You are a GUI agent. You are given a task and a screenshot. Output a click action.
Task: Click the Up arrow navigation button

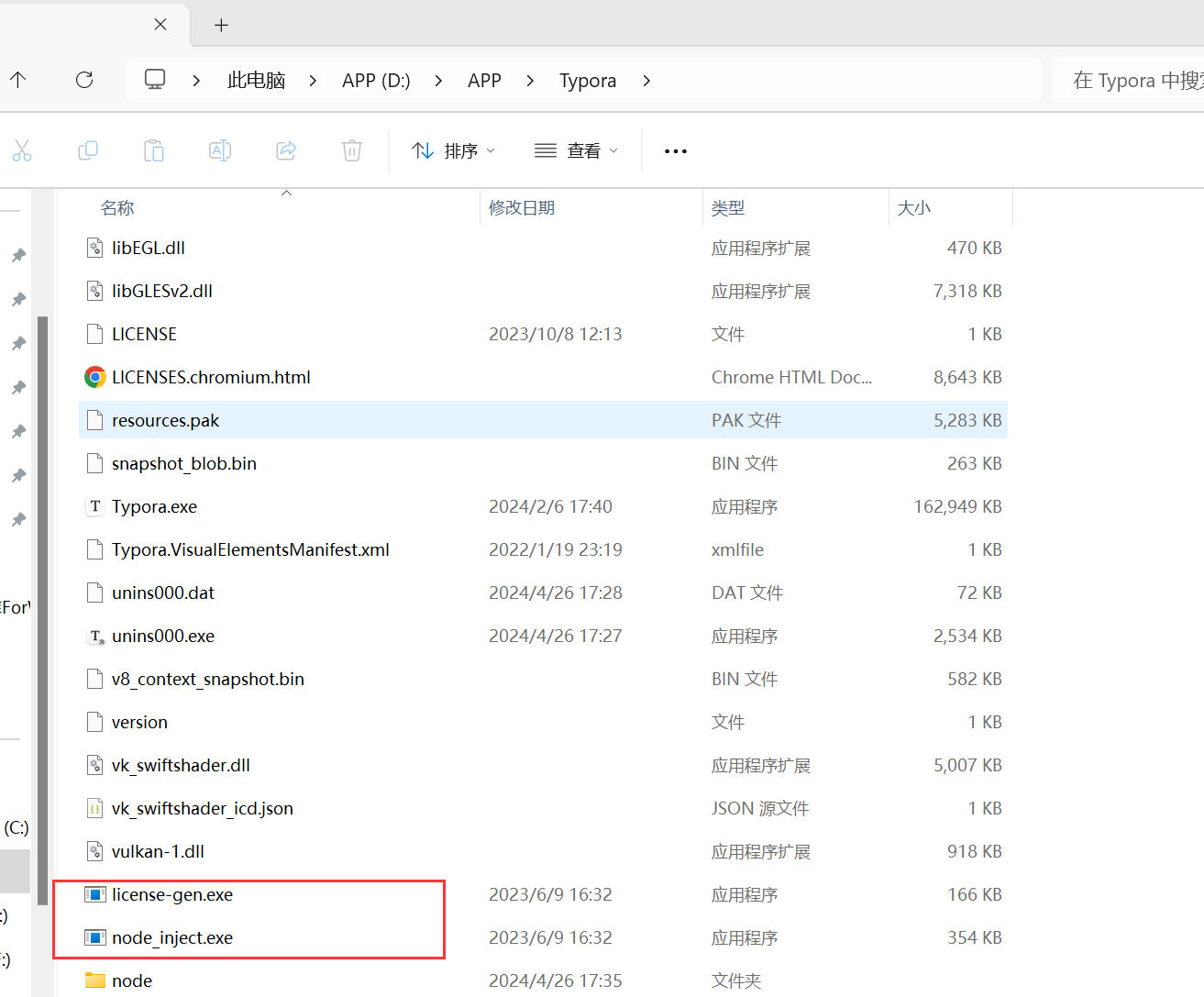pos(18,80)
